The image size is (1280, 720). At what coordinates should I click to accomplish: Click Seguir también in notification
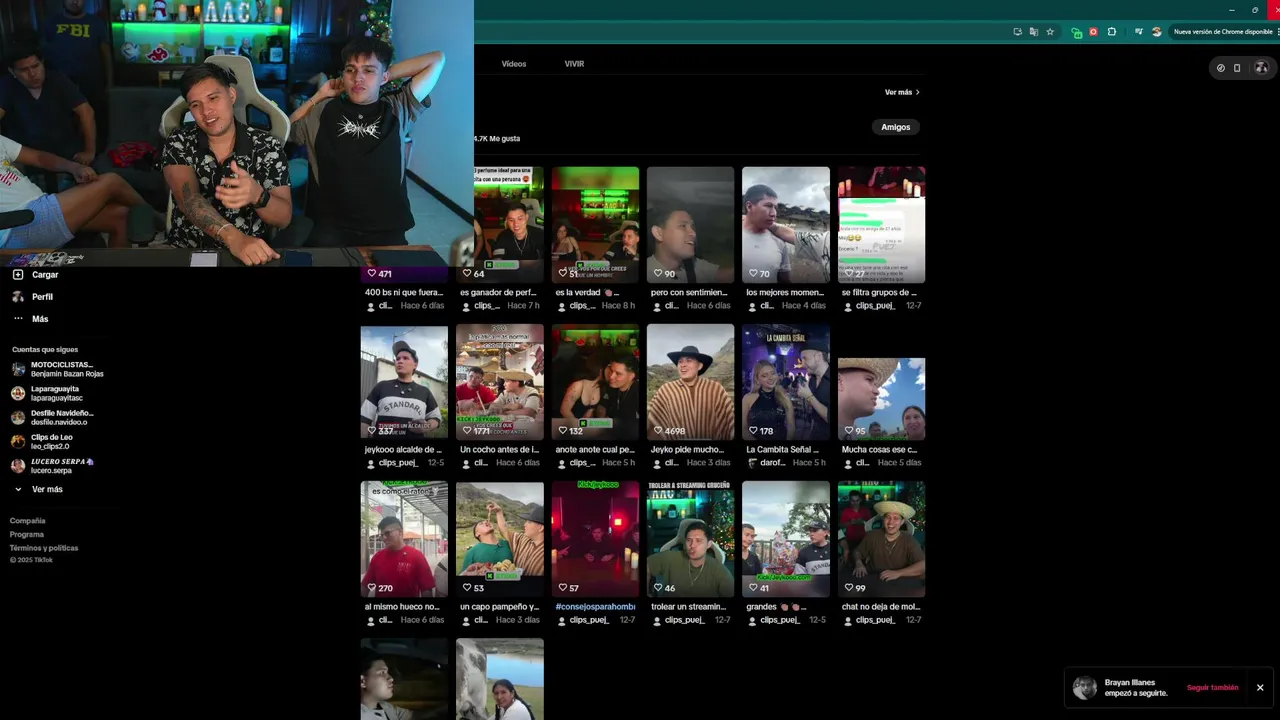point(1212,688)
